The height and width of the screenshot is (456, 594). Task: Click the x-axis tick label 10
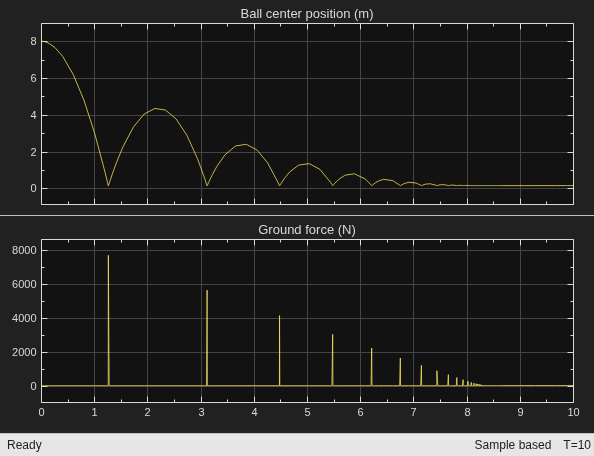point(573,412)
